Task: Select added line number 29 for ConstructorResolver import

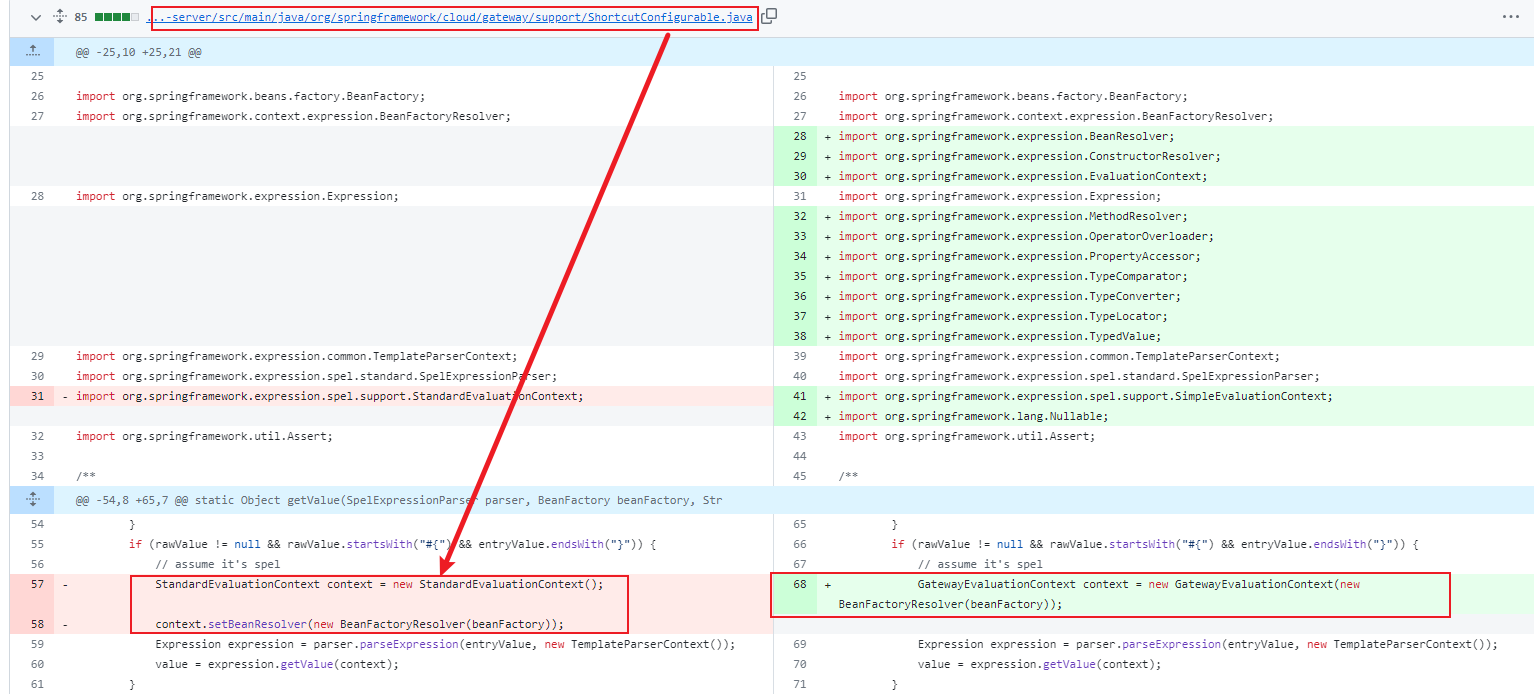Action: tap(799, 156)
